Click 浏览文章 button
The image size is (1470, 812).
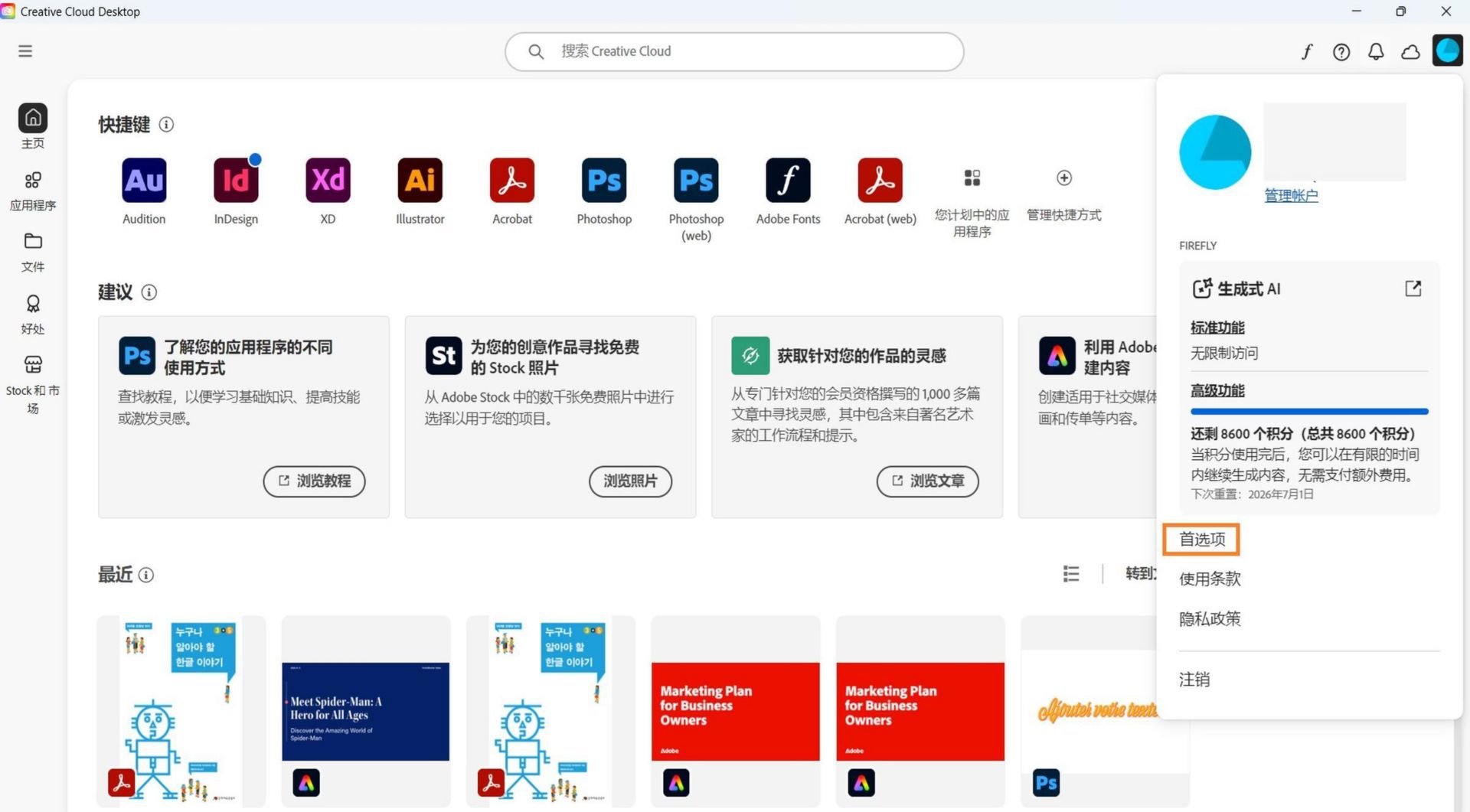coord(927,481)
